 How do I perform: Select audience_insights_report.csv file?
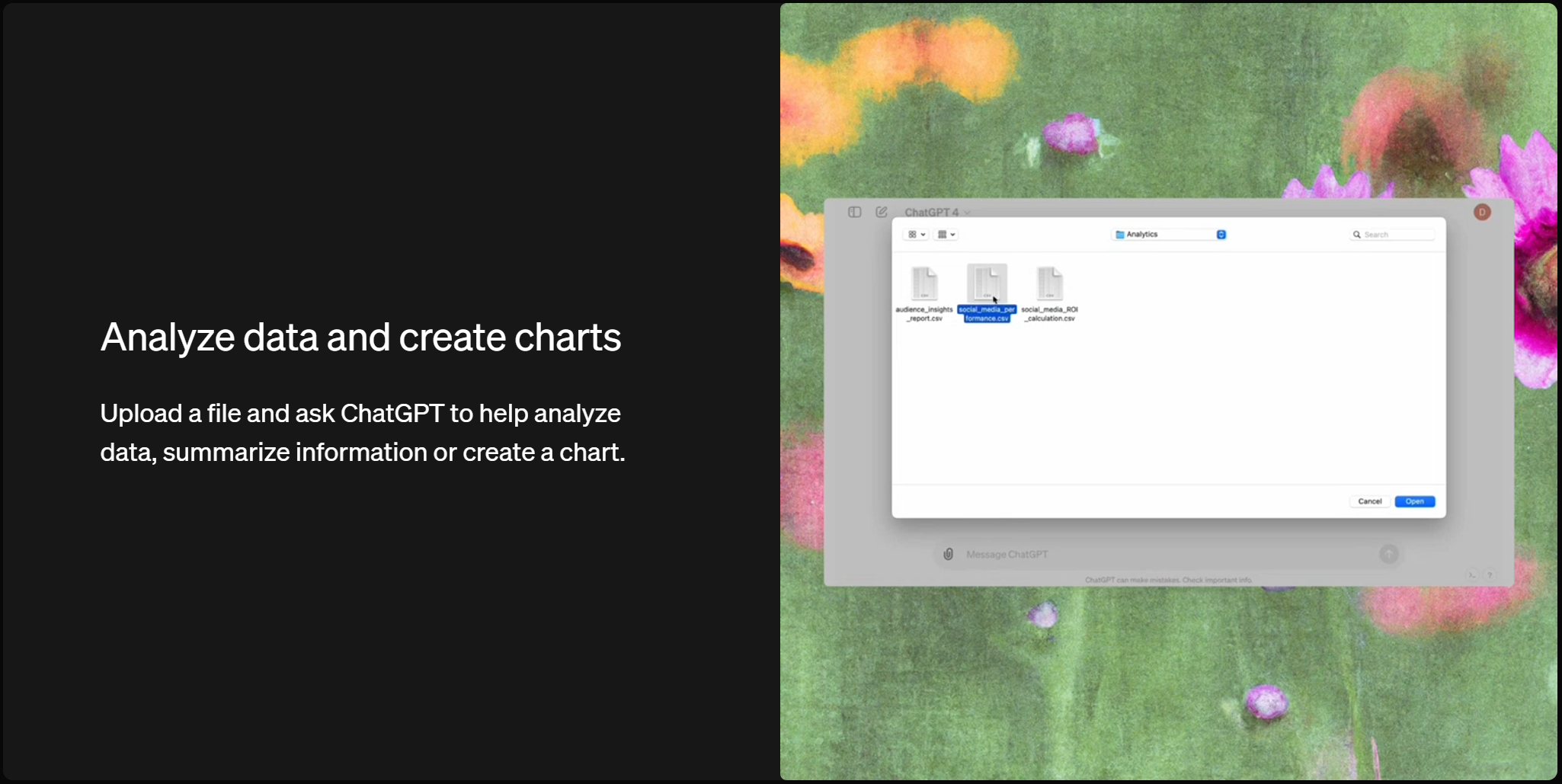924,285
